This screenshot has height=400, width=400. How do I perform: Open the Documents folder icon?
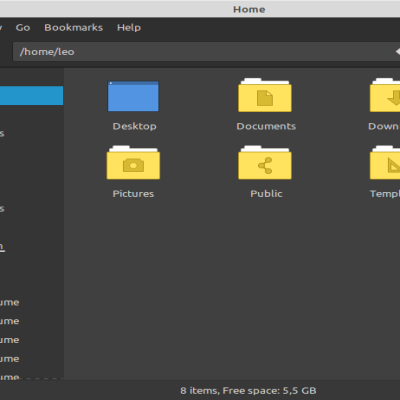[265, 95]
